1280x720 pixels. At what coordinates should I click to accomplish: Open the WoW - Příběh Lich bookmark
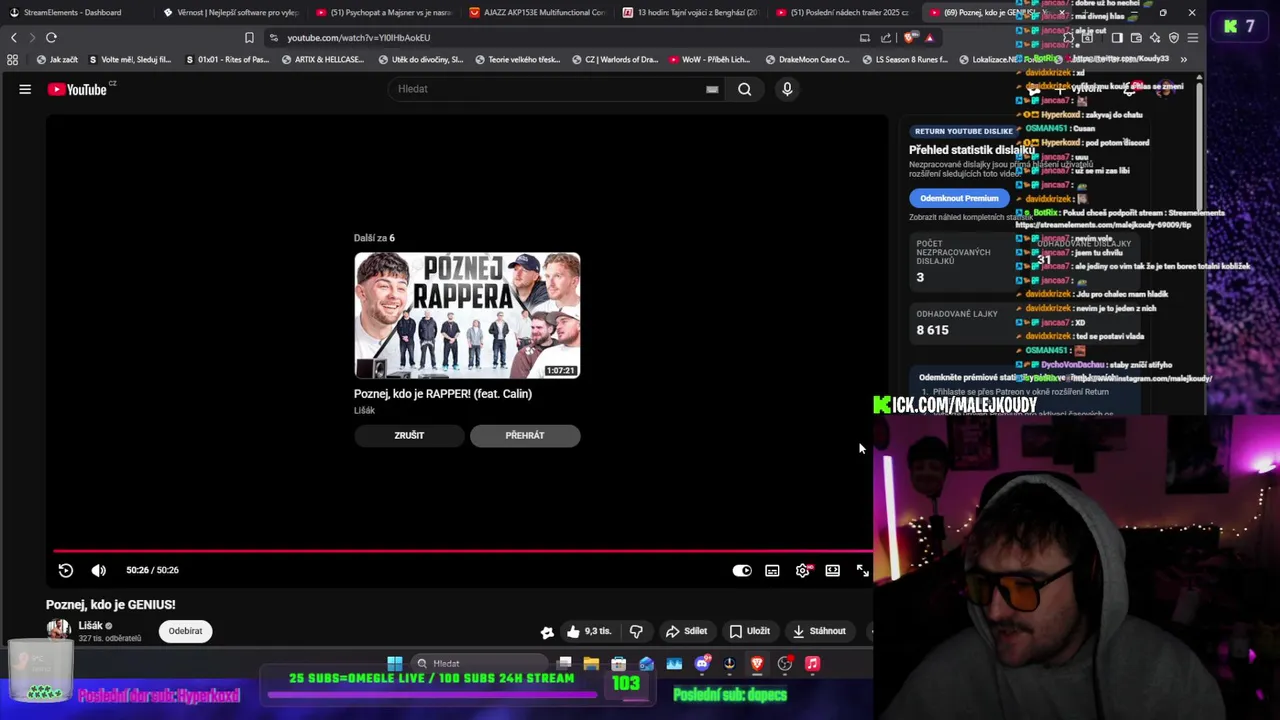coord(709,60)
